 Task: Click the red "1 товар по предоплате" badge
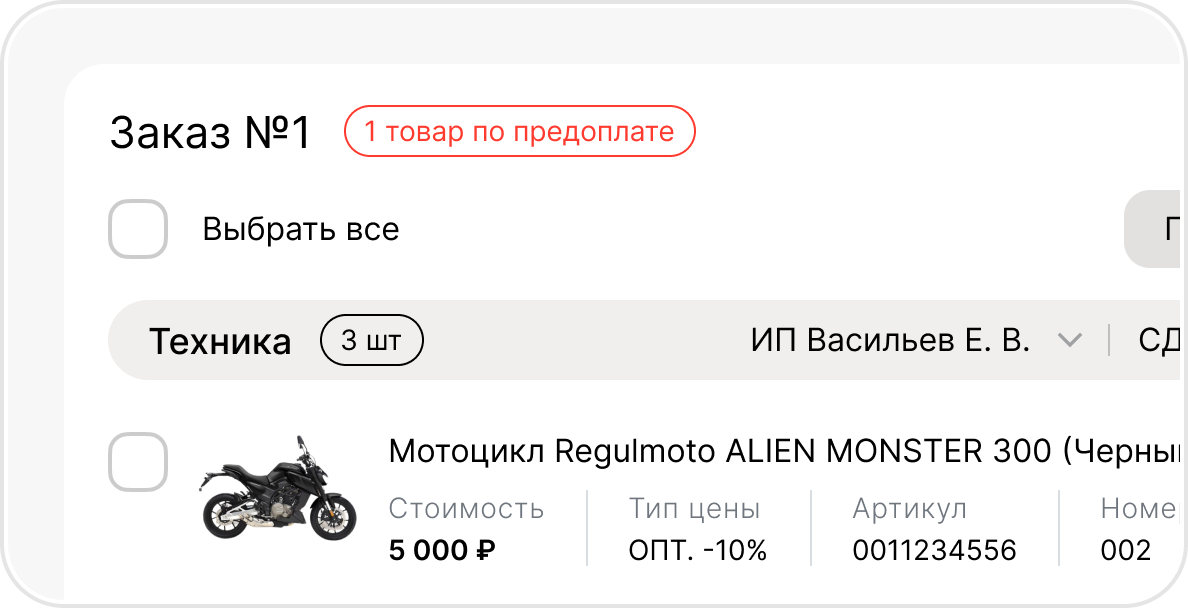point(519,132)
